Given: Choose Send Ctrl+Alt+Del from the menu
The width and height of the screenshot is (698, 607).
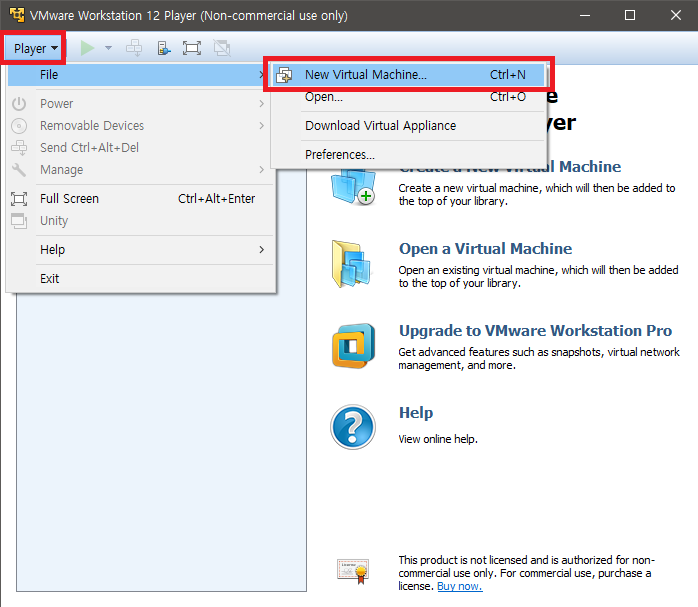Looking at the screenshot, I should point(141,148).
